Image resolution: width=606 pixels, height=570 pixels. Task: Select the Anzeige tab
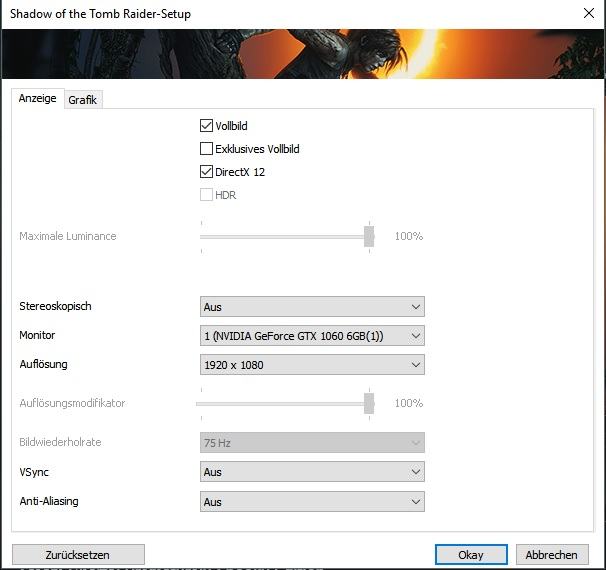tap(37, 98)
